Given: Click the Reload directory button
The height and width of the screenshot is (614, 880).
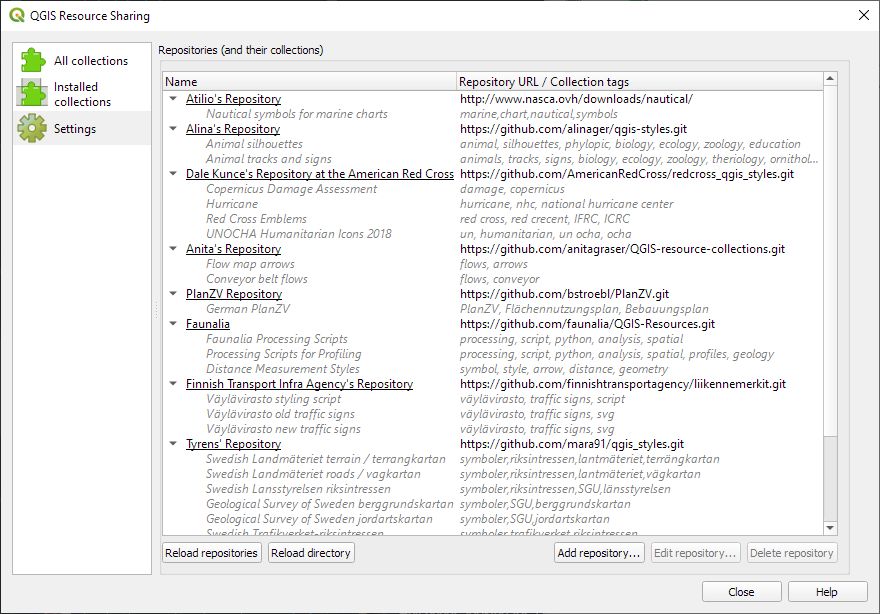Looking at the screenshot, I should [x=311, y=553].
